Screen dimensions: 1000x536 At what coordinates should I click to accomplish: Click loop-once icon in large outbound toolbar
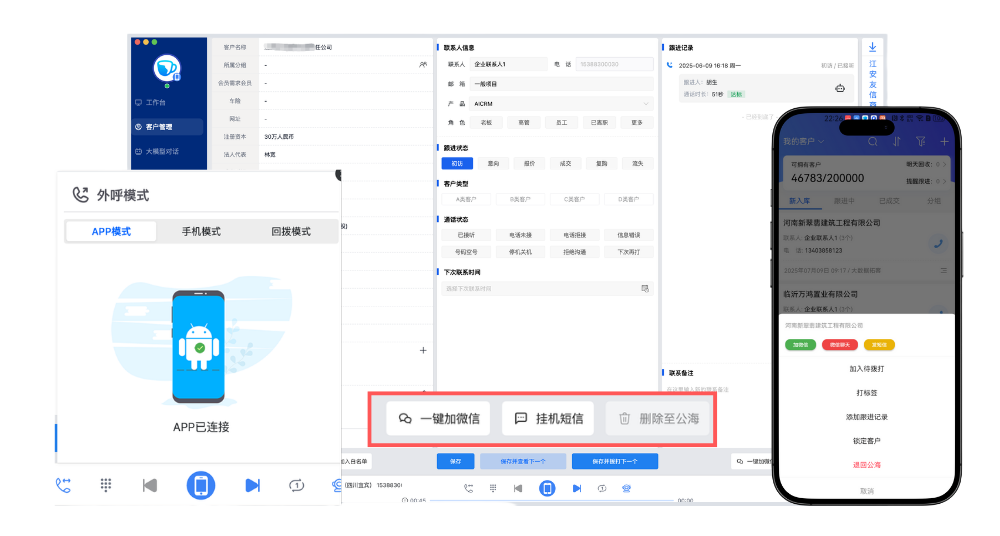point(297,486)
